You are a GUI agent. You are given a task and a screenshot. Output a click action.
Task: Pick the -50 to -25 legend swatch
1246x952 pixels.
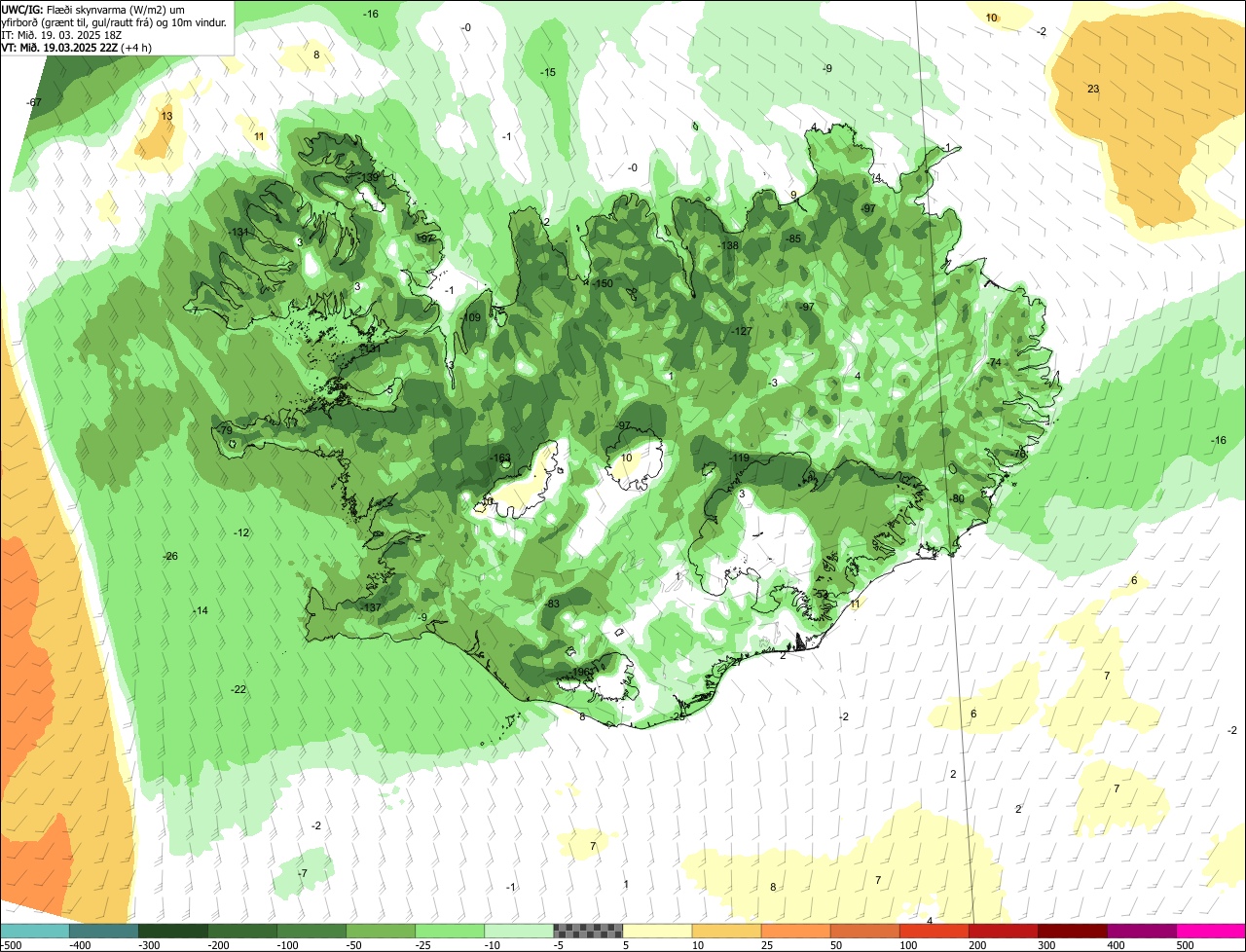[381, 931]
